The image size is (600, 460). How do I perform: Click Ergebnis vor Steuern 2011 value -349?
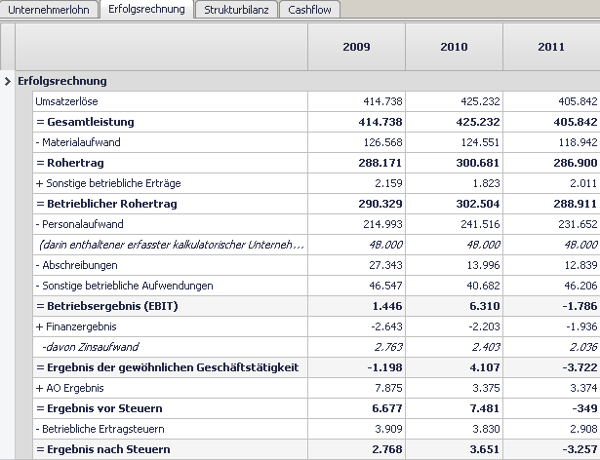pos(584,408)
